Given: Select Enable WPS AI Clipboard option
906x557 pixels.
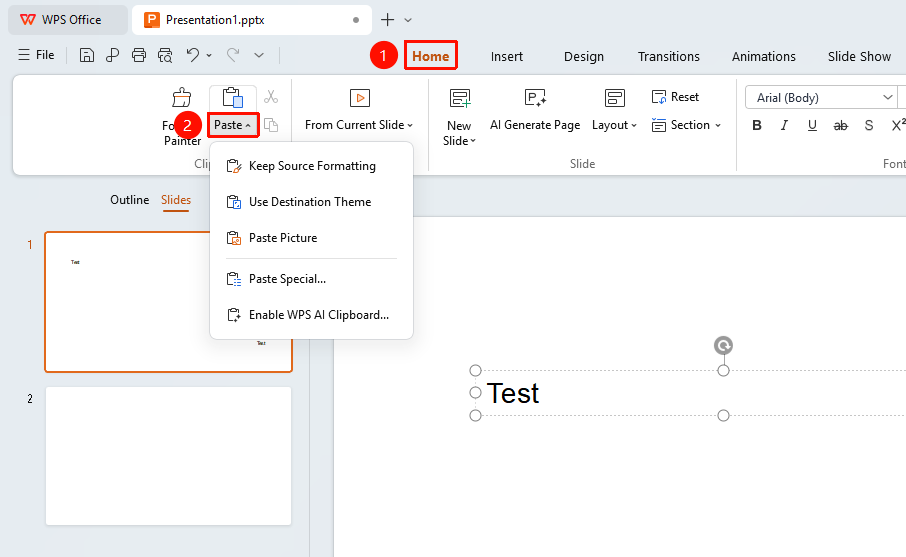Looking at the screenshot, I should tap(311, 315).
